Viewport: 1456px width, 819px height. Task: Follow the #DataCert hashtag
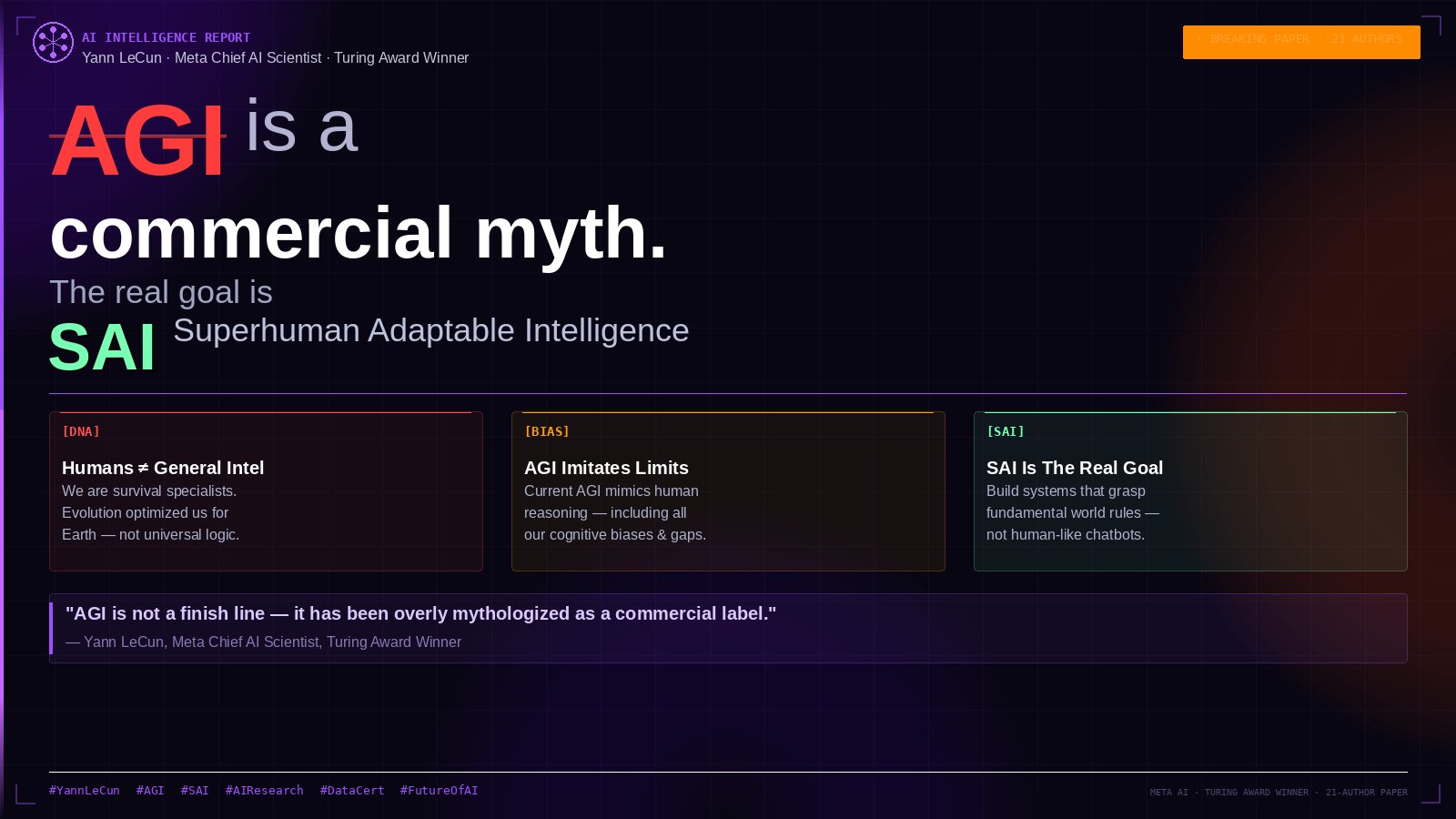coord(352,790)
